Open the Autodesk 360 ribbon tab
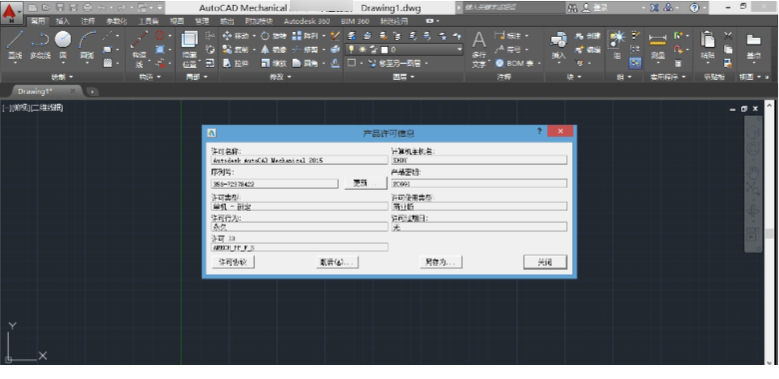779x379 pixels. 307,21
